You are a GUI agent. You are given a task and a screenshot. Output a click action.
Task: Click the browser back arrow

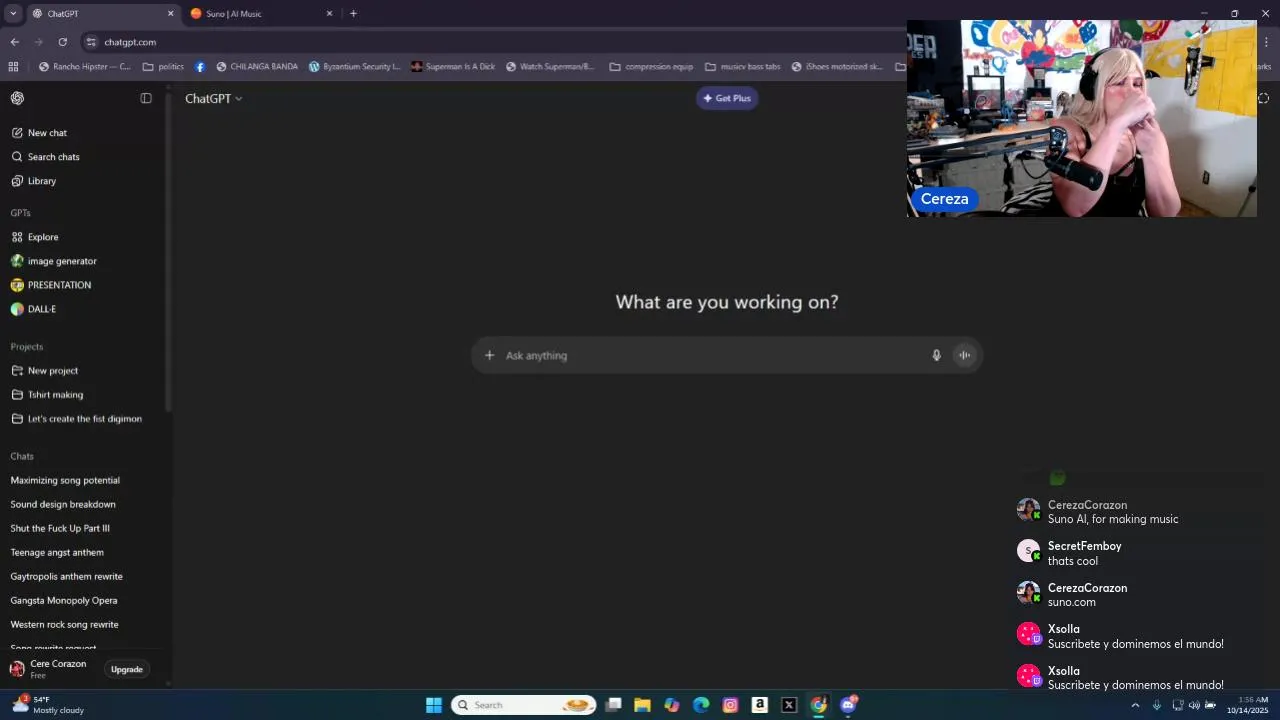point(14,42)
